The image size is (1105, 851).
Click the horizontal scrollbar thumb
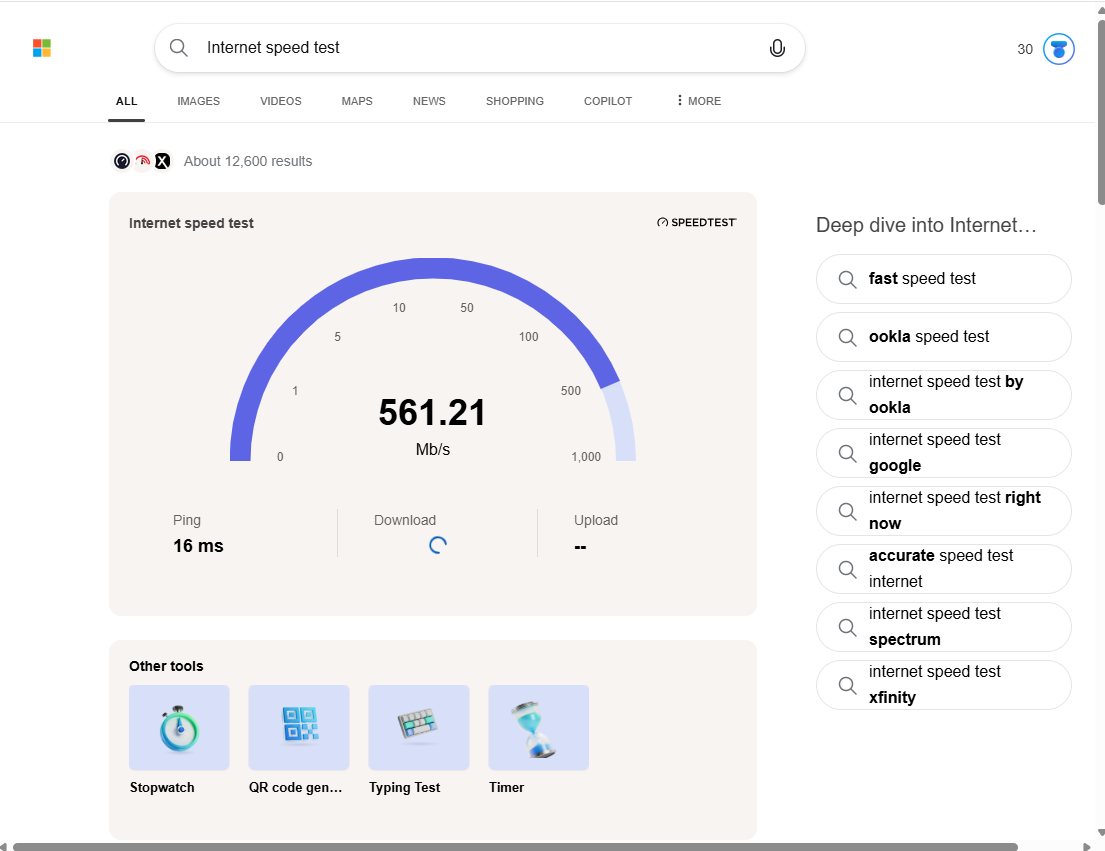pos(515,847)
